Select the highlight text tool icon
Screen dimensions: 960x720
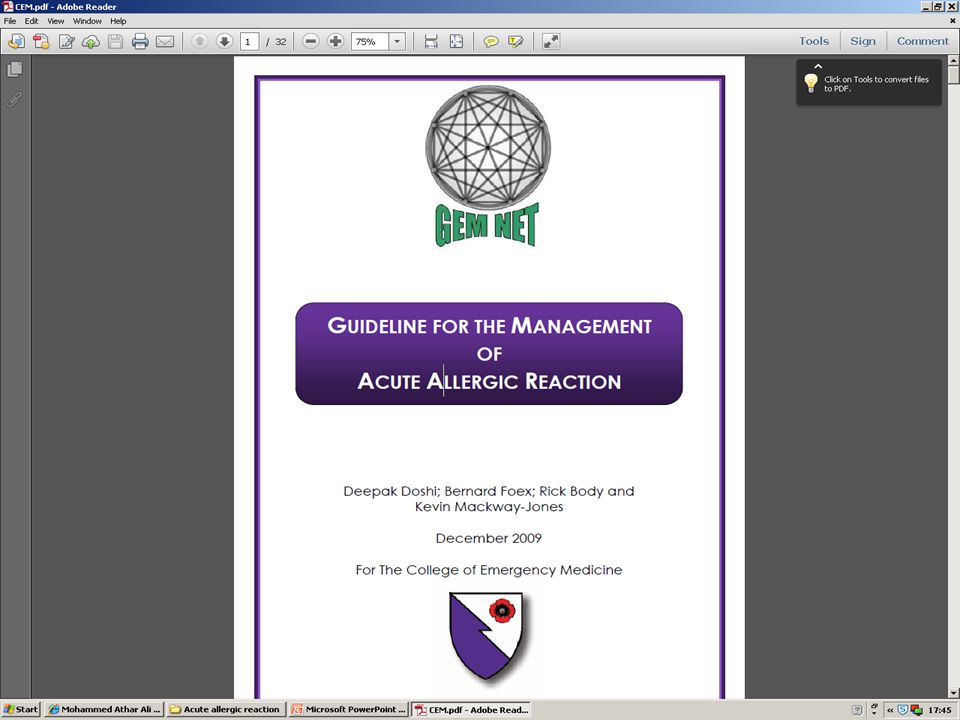click(516, 42)
